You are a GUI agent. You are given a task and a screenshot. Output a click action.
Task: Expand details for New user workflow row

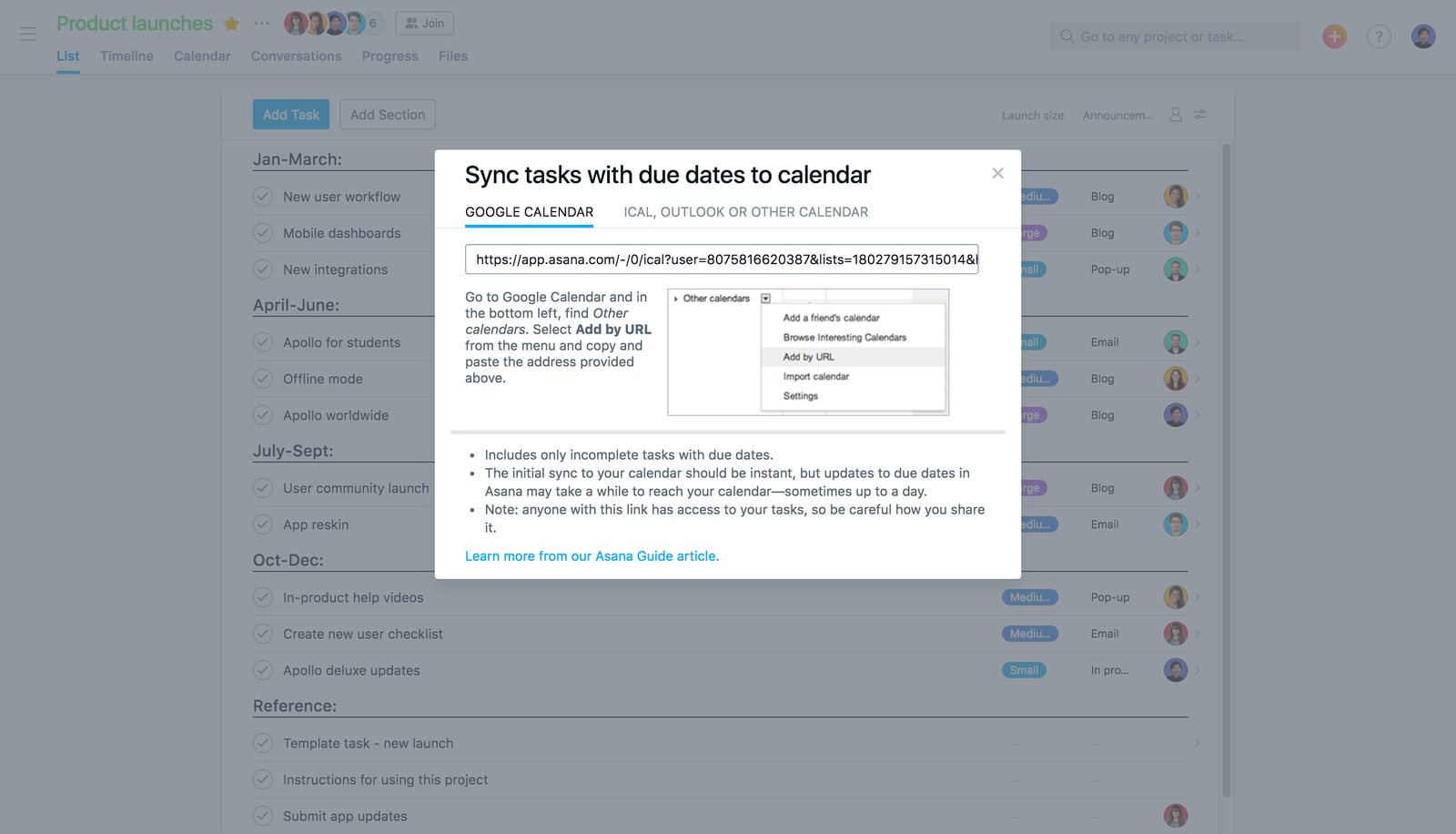(1198, 197)
